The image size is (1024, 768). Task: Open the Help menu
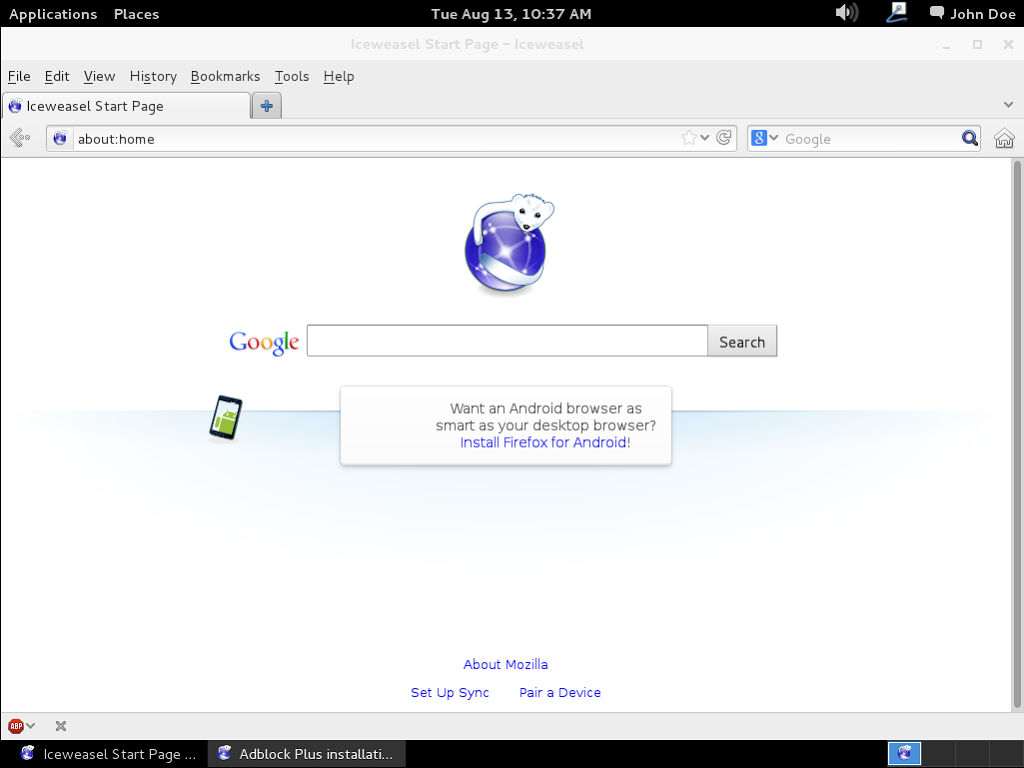[338, 76]
